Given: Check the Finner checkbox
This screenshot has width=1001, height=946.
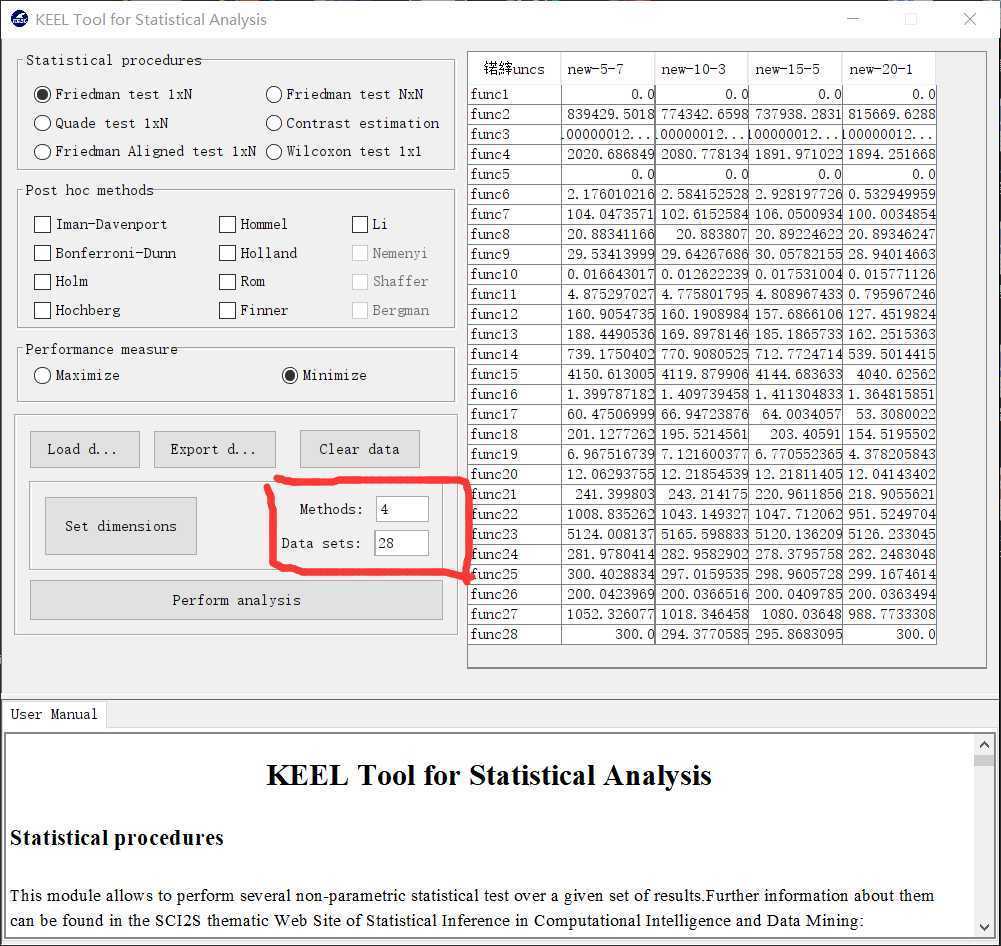Looking at the screenshot, I should tap(227, 310).
